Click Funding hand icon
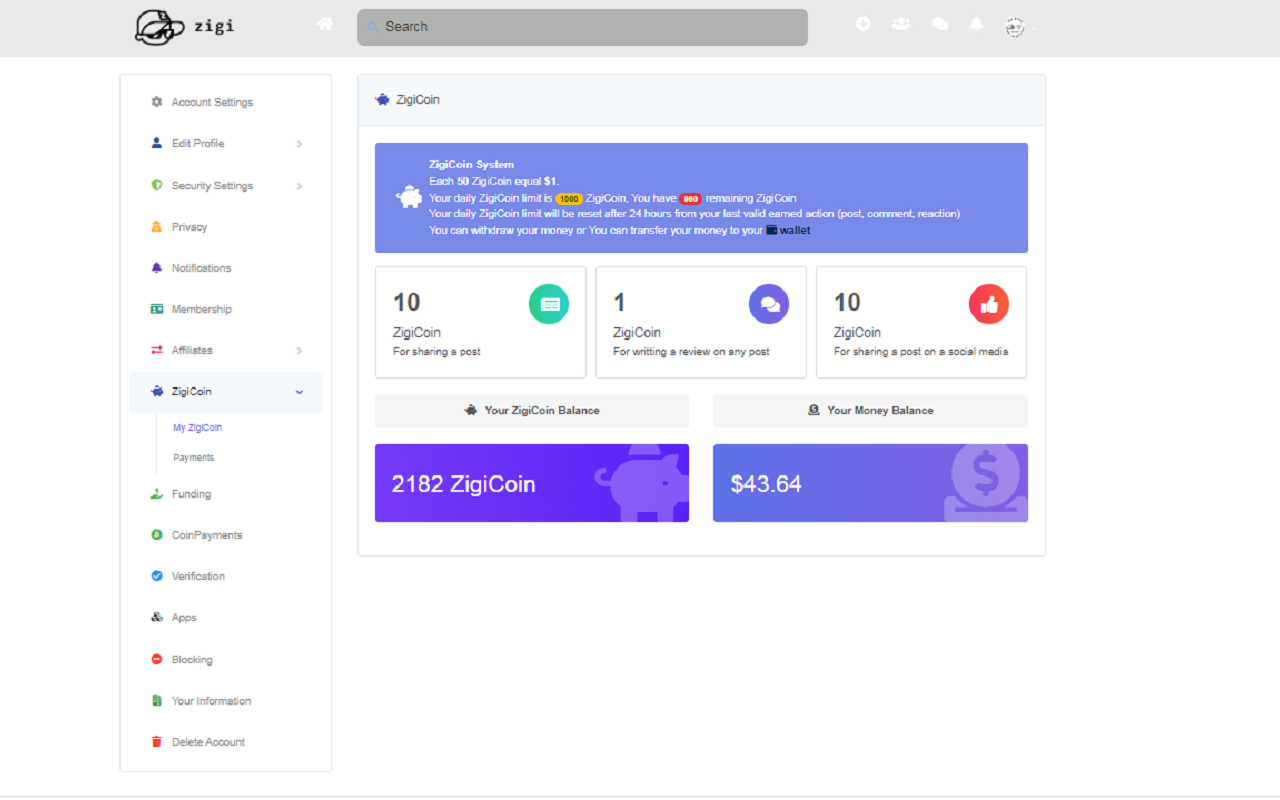The height and width of the screenshot is (800, 1280). tap(156, 493)
